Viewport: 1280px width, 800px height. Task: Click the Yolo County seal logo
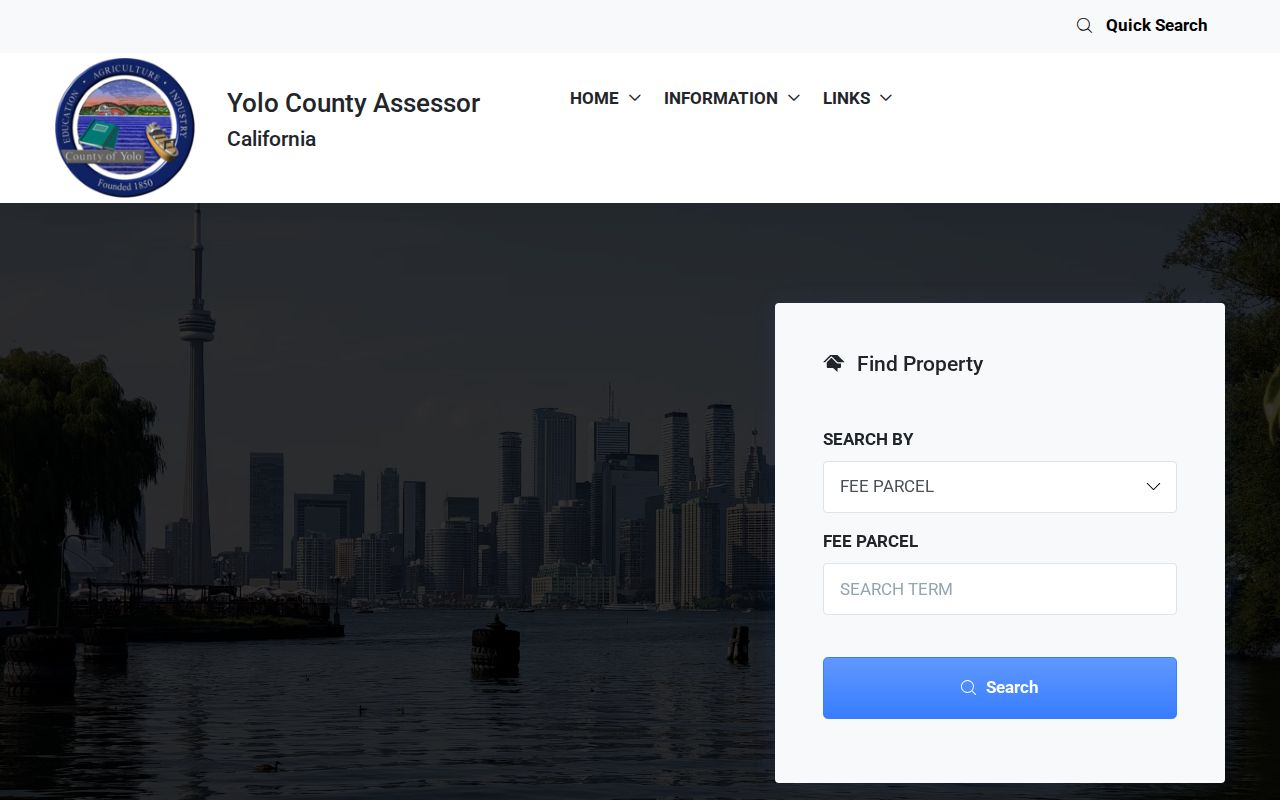click(125, 128)
